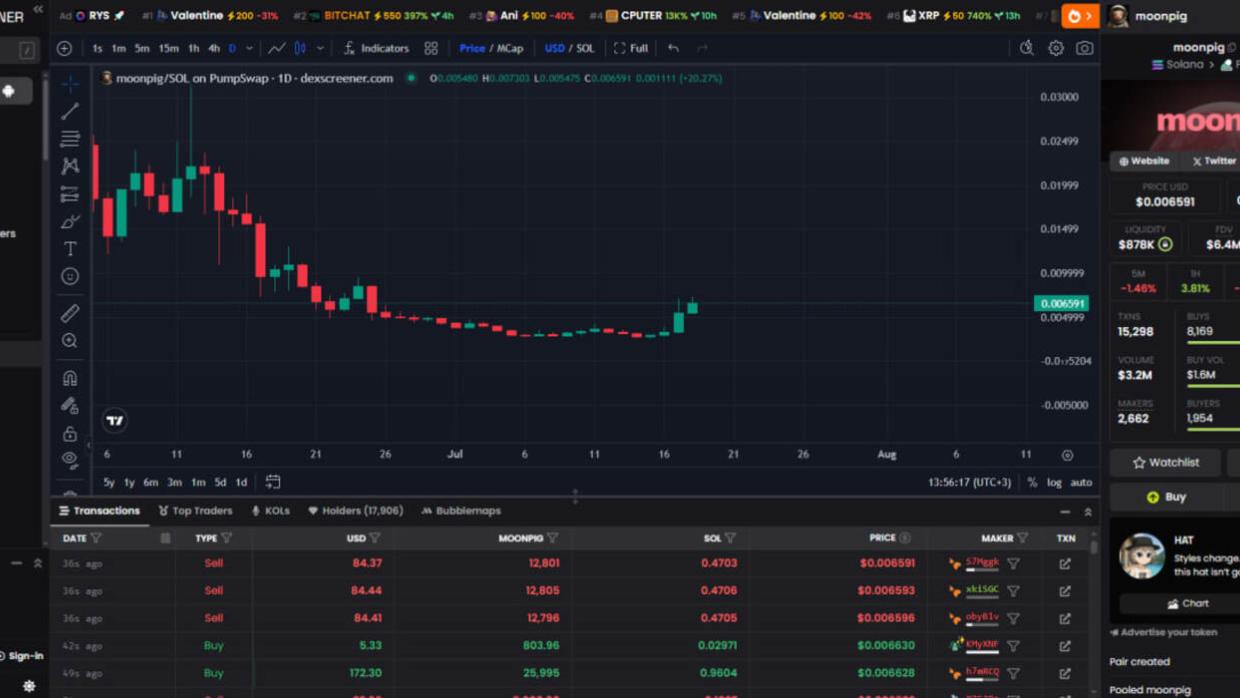Select the crosshair cursor tool

[70, 84]
